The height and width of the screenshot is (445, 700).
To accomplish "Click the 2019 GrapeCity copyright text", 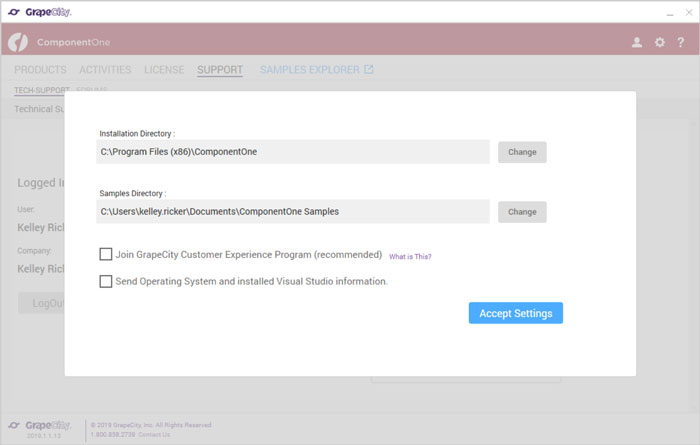I will tap(151, 425).
